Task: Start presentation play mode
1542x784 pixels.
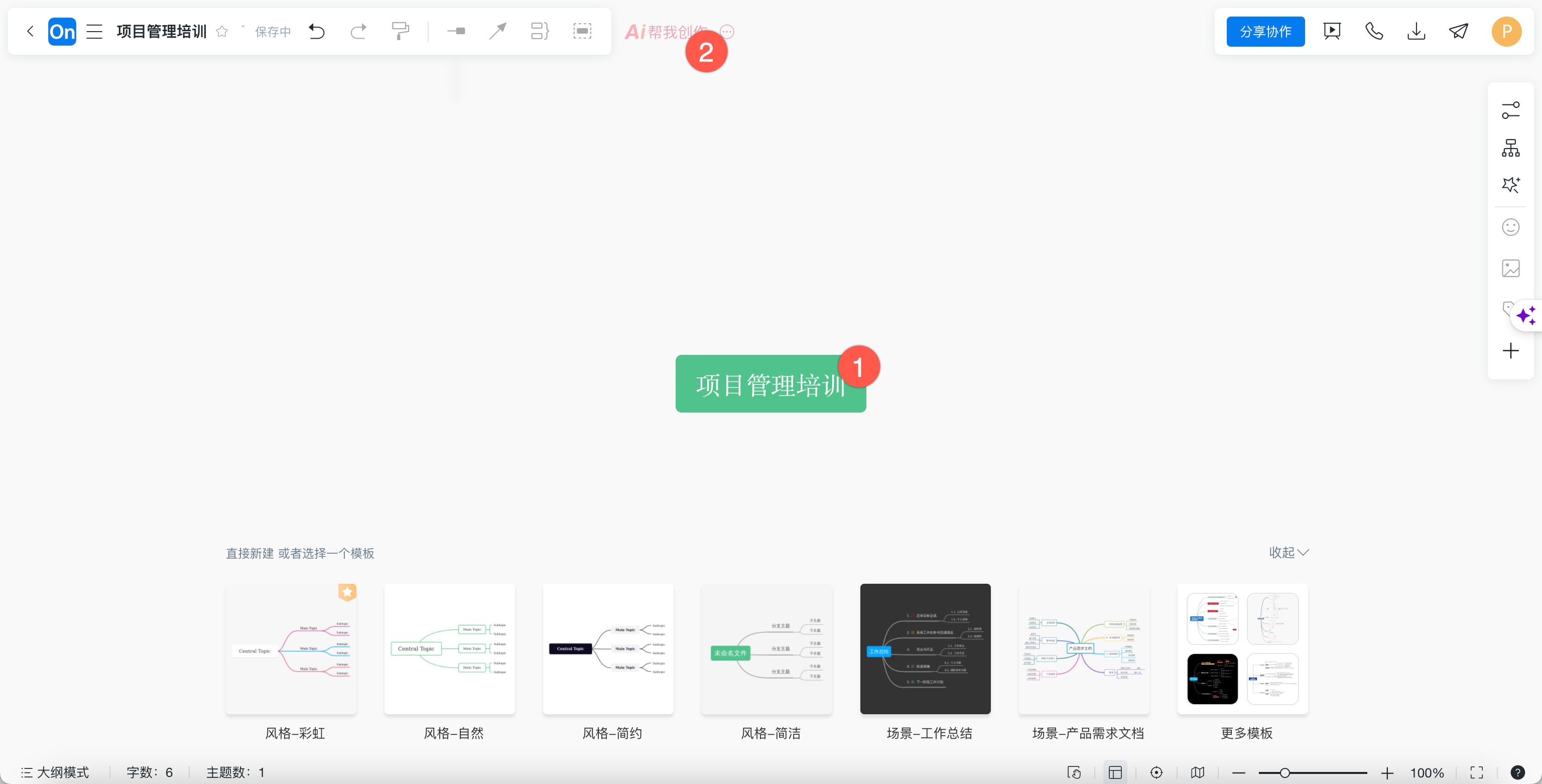Action: 1332,31
